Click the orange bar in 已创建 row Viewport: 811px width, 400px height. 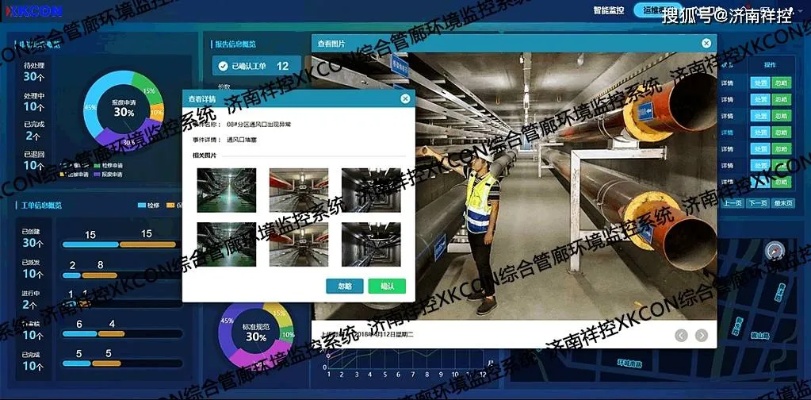coord(147,245)
